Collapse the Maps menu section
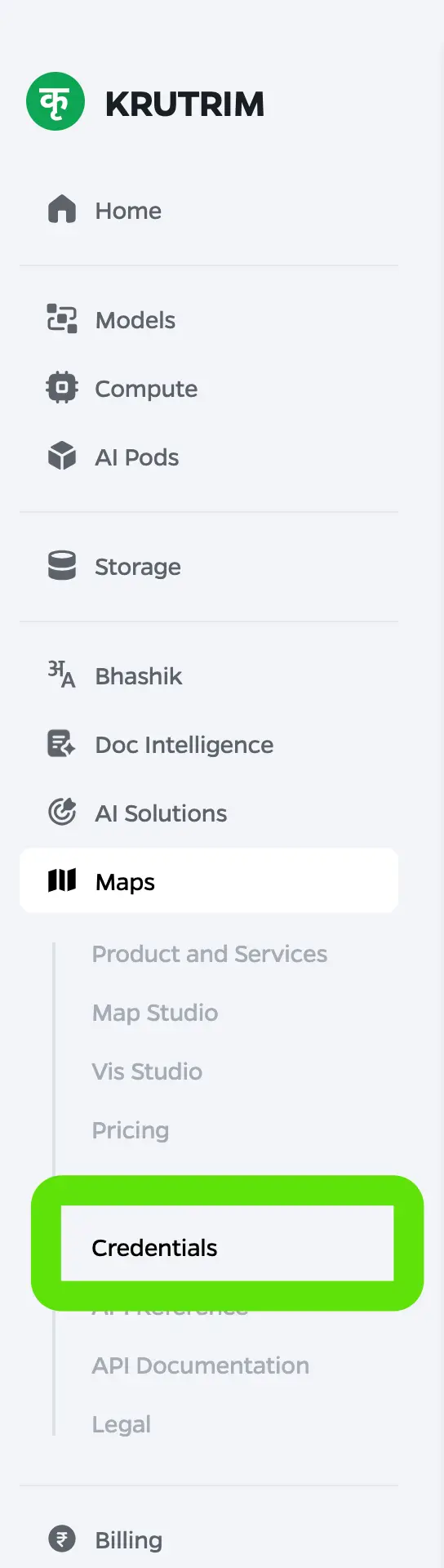This screenshot has width=444, height=1568. pyautogui.click(x=209, y=880)
